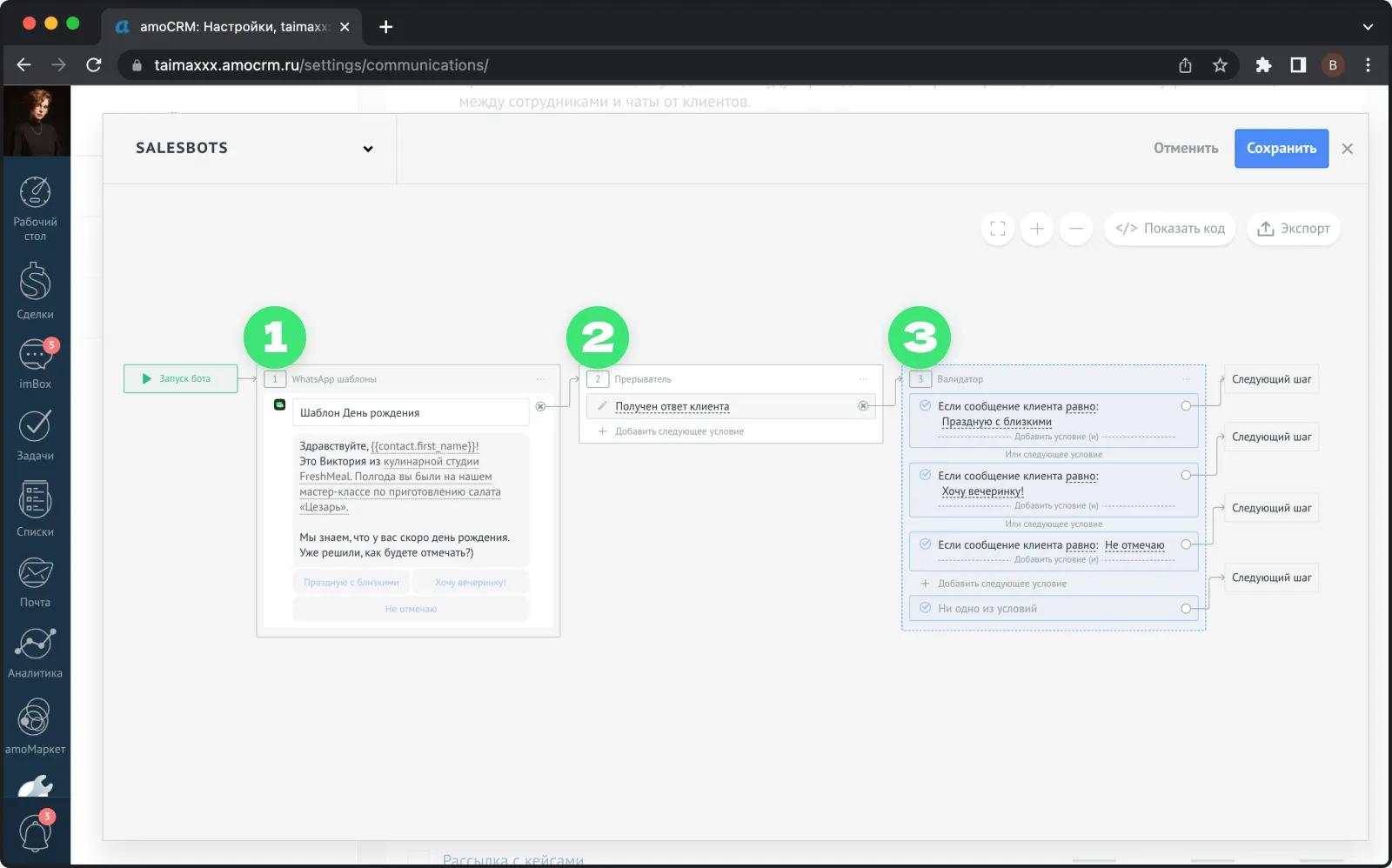
Task: Click second Следующий шаг box
Action: click(1271, 437)
